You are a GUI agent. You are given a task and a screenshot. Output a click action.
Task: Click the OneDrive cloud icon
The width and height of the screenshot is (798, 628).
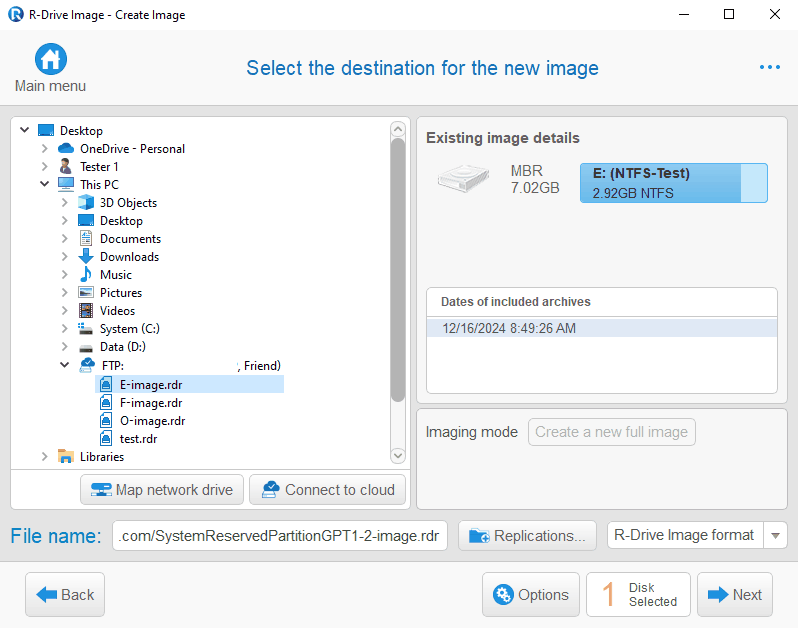[67, 149]
